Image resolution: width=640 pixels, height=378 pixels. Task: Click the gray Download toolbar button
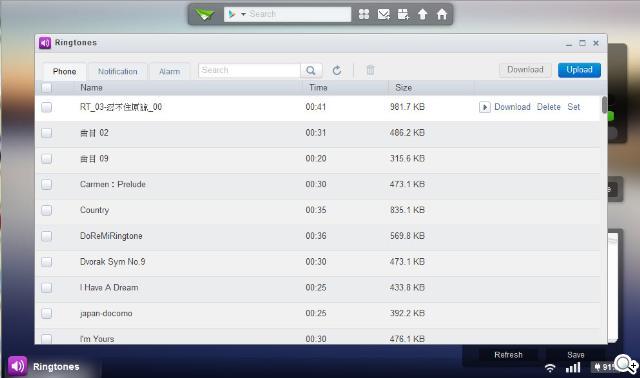point(525,70)
